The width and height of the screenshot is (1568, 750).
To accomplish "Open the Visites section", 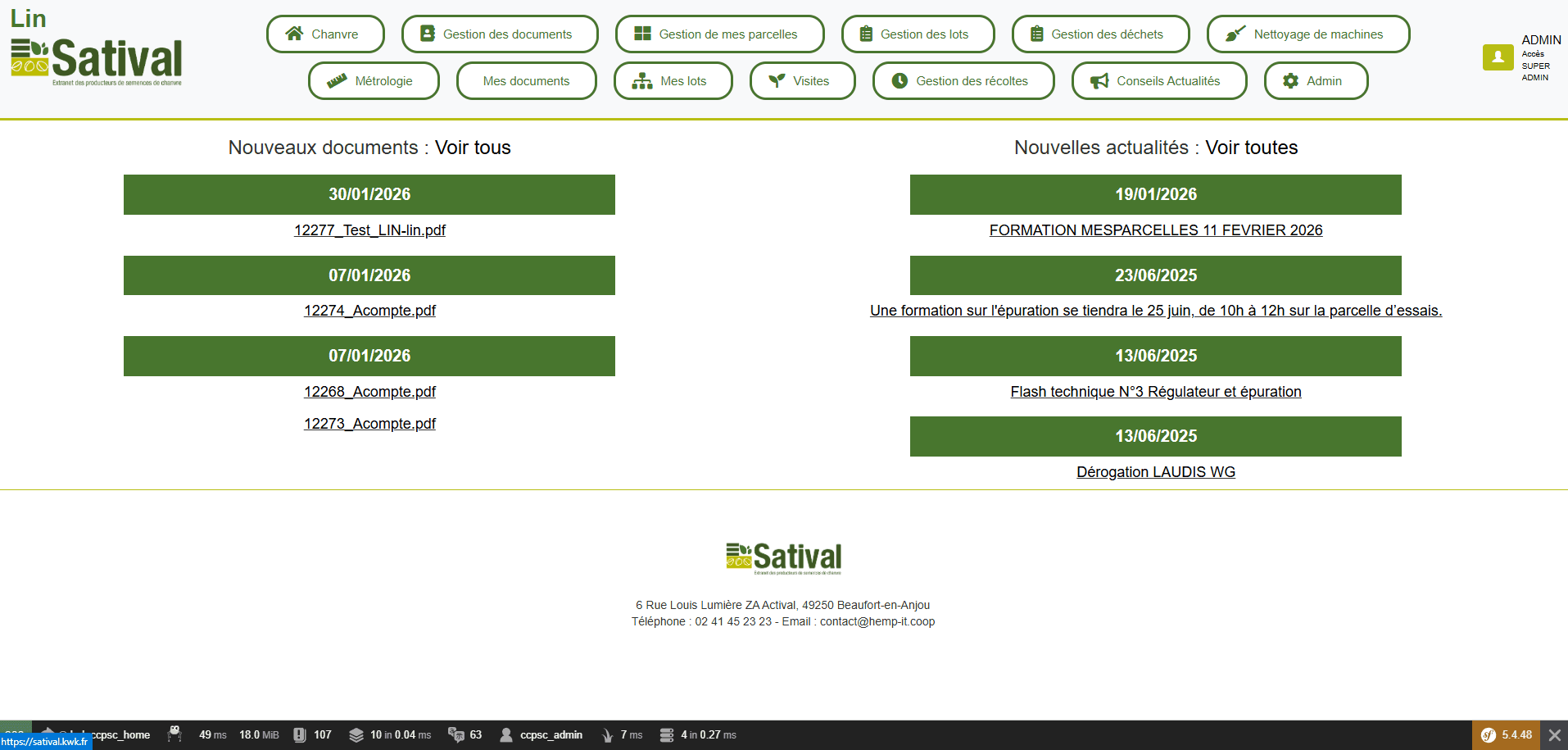I will point(802,80).
